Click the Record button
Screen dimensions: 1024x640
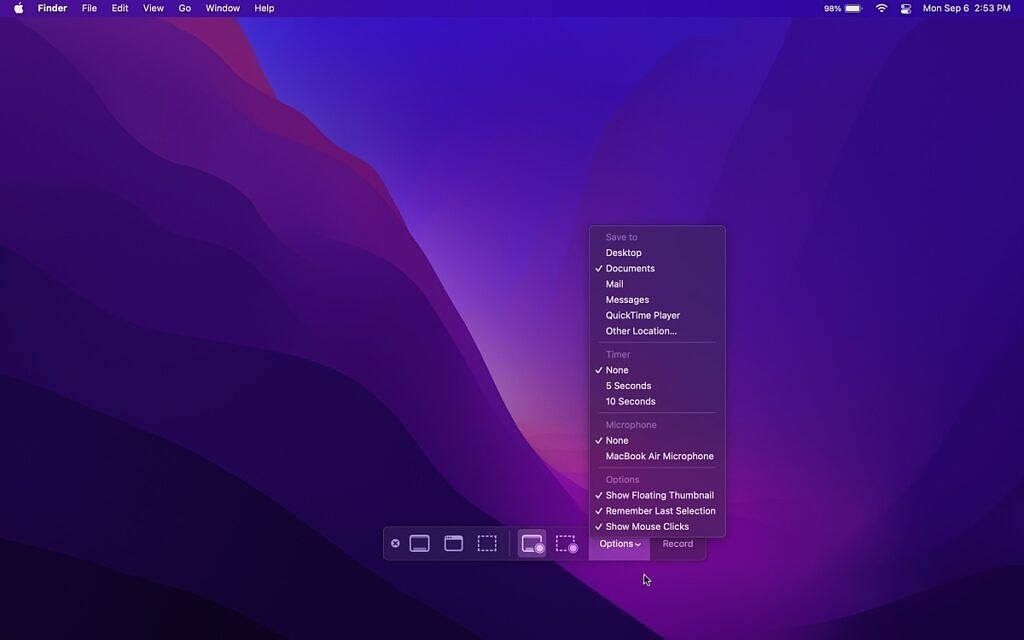point(677,543)
